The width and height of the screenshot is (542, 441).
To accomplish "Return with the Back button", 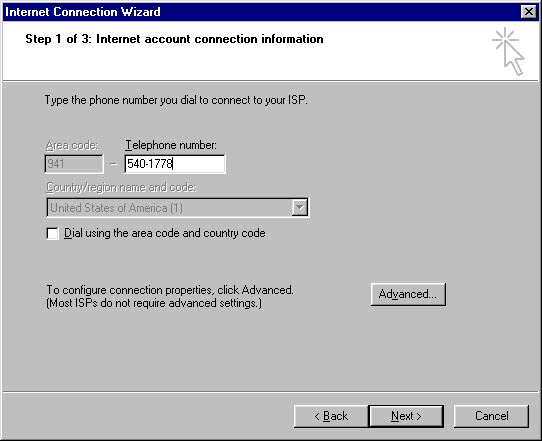I will pos(331,416).
